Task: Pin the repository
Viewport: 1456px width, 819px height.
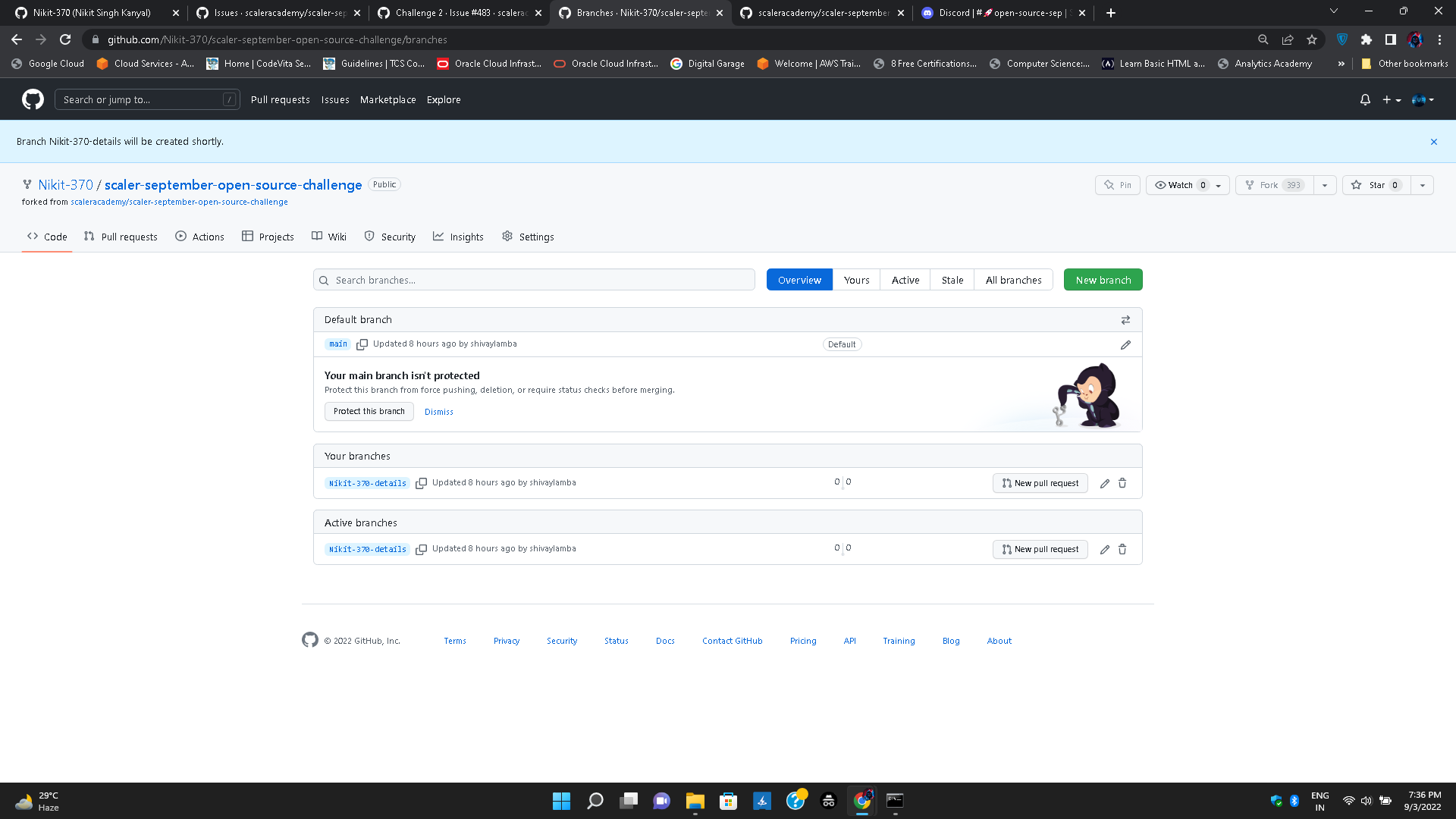Action: click(1116, 184)
